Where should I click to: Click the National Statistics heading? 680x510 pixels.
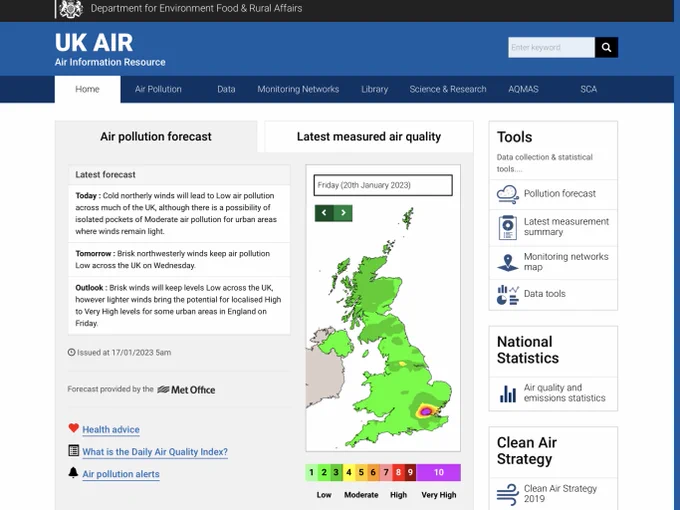(528, 350)
